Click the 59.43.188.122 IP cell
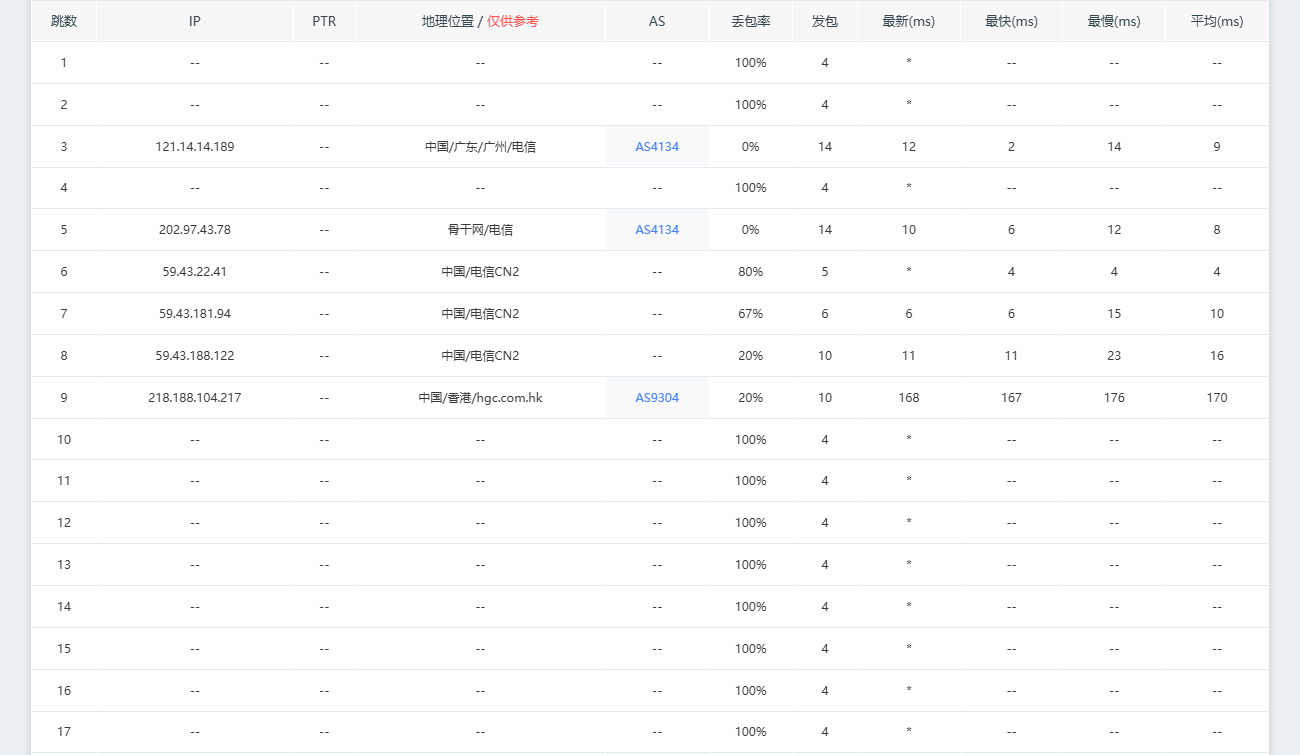This screenshot has height=755, width=1300. (195, 356)
